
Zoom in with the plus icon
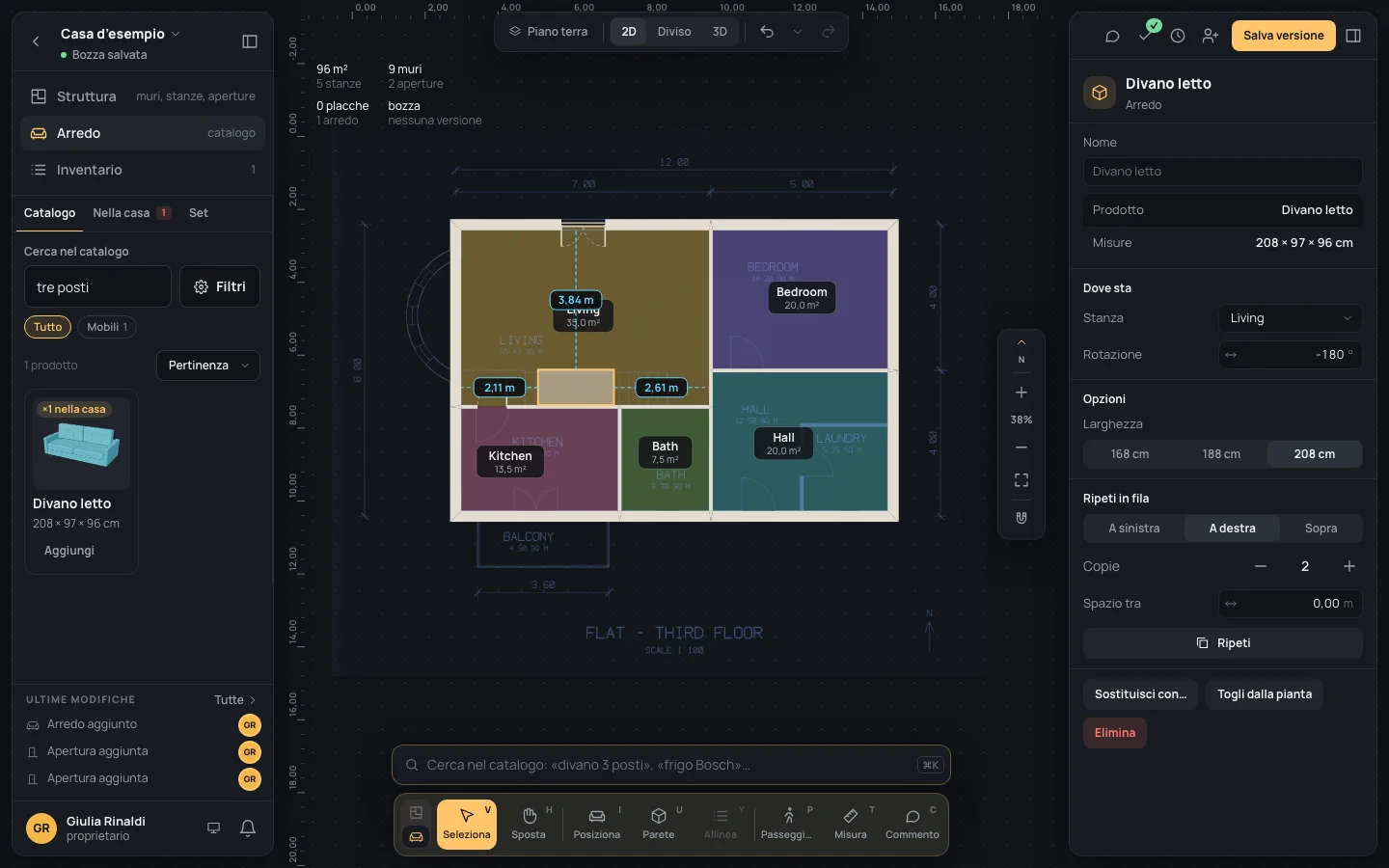1021,393
